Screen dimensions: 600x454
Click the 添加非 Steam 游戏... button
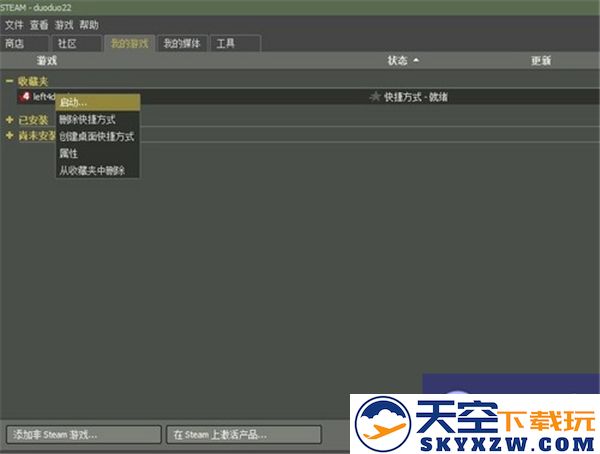[84, 434]
